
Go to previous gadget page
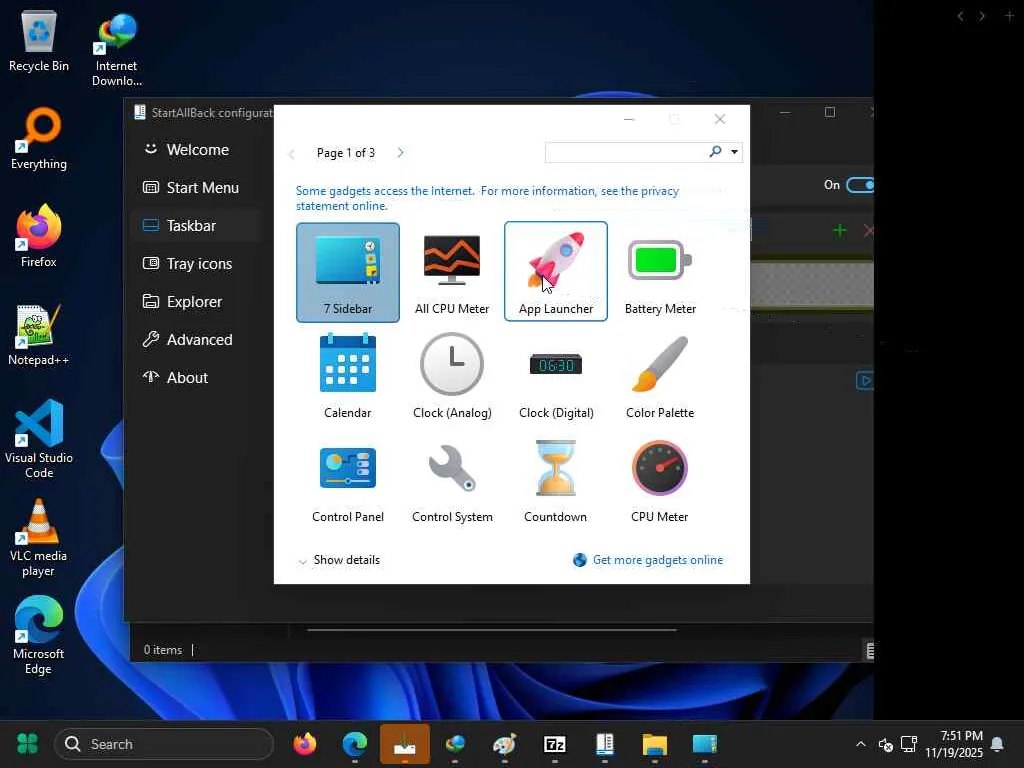click(x=292, y=153)
